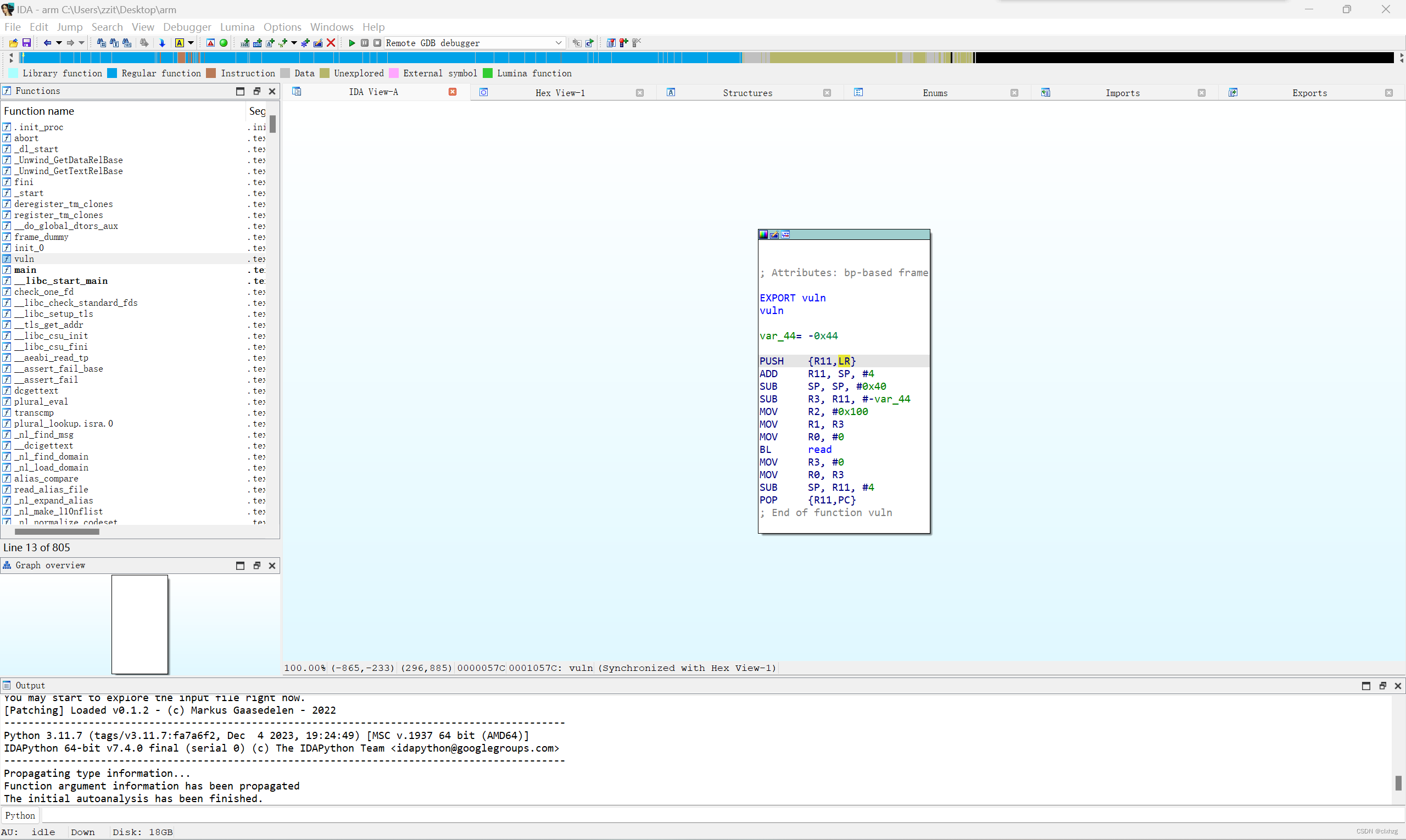Screen dimensions: 1406x840
Task: Open the back navigation history dropdown arrow
Action: pos(59,43)
